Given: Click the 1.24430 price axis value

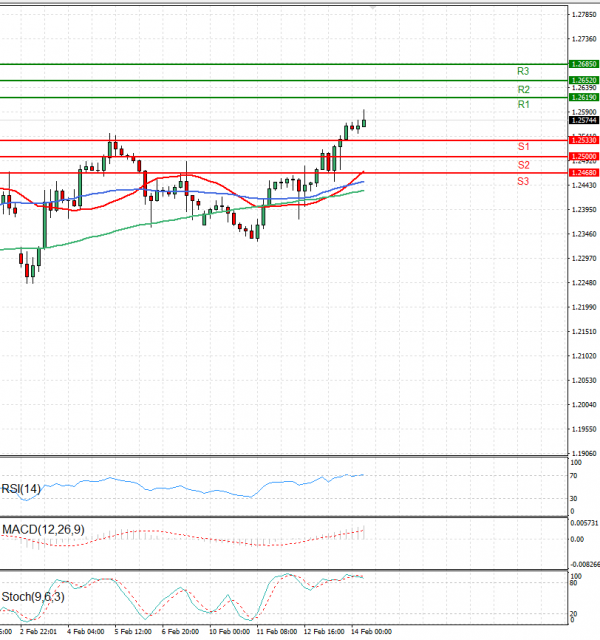Looking at the screenshot, I should point(584,185).
